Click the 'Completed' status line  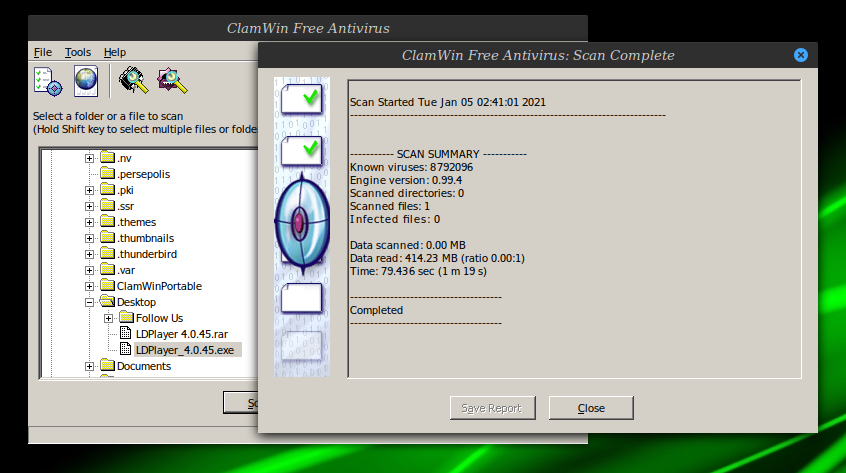click(x=376, y=310)
